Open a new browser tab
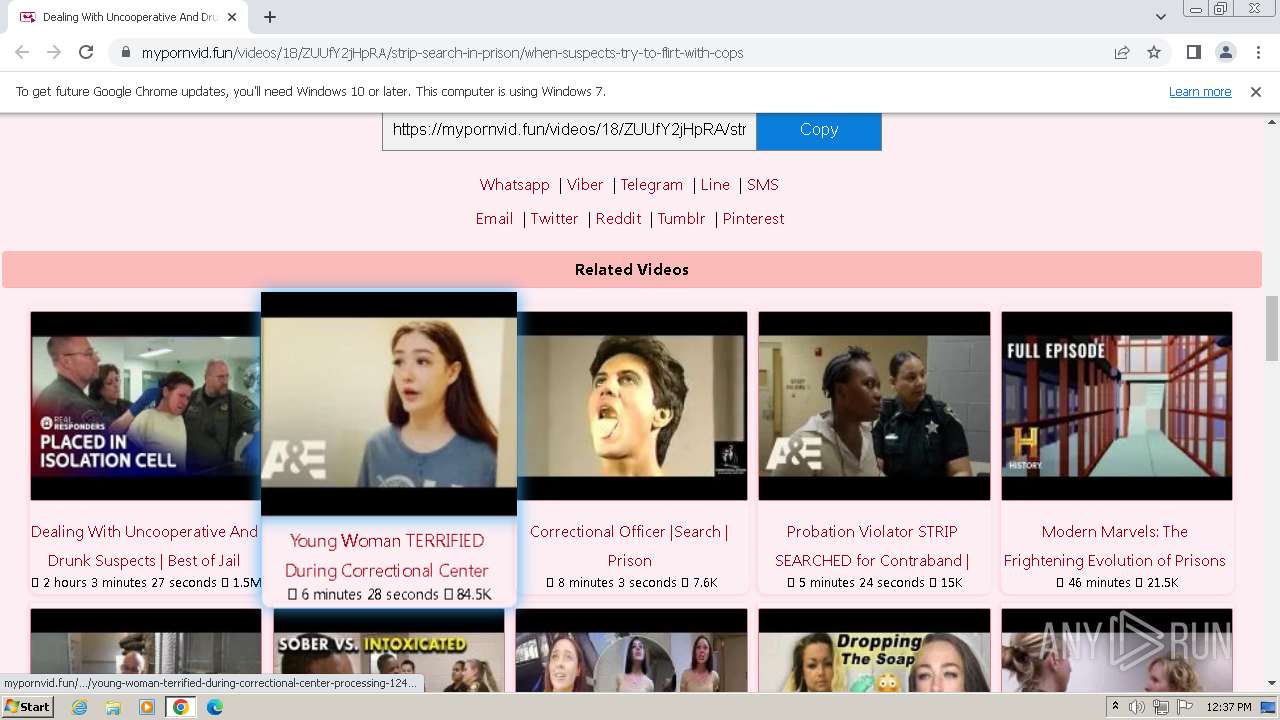 tap(270, 17)
